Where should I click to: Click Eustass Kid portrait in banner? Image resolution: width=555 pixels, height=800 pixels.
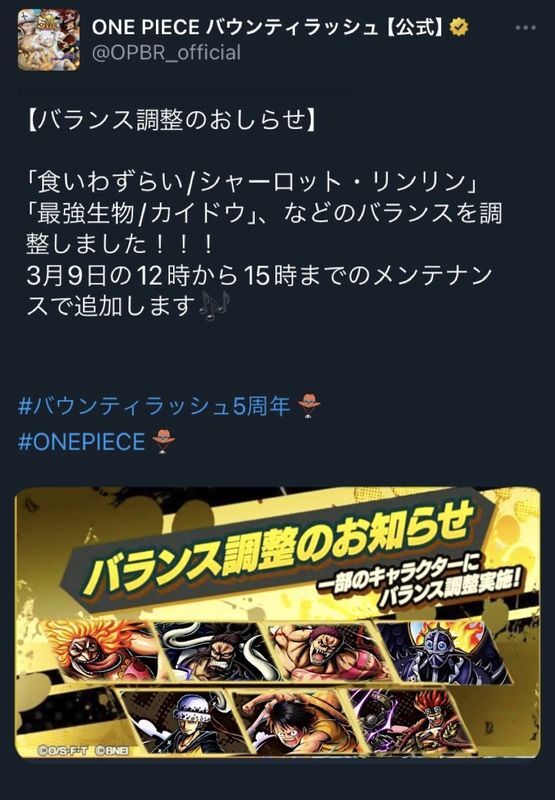click(x=411, y=719)
